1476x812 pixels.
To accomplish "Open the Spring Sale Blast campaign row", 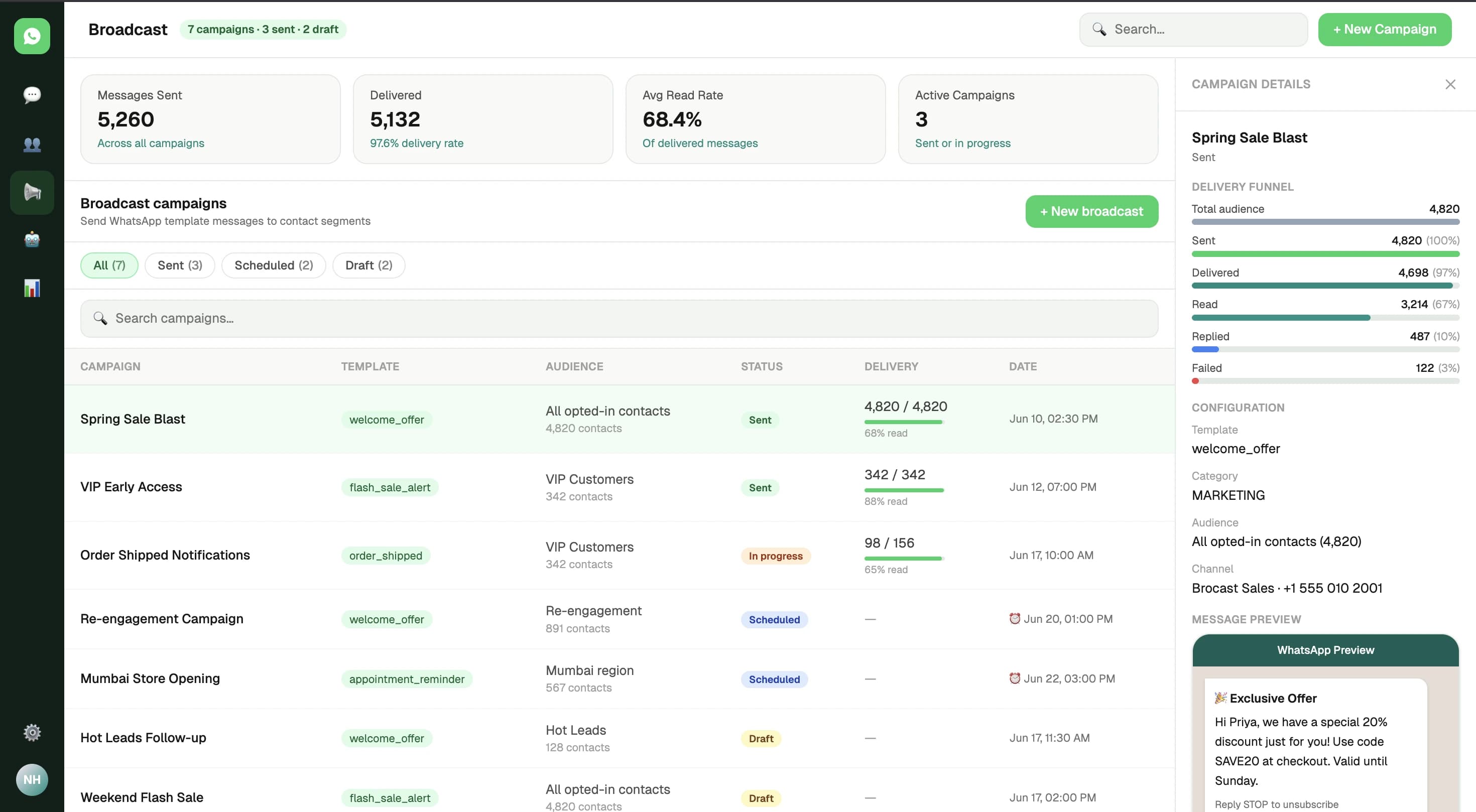I will tap(620, 419).
